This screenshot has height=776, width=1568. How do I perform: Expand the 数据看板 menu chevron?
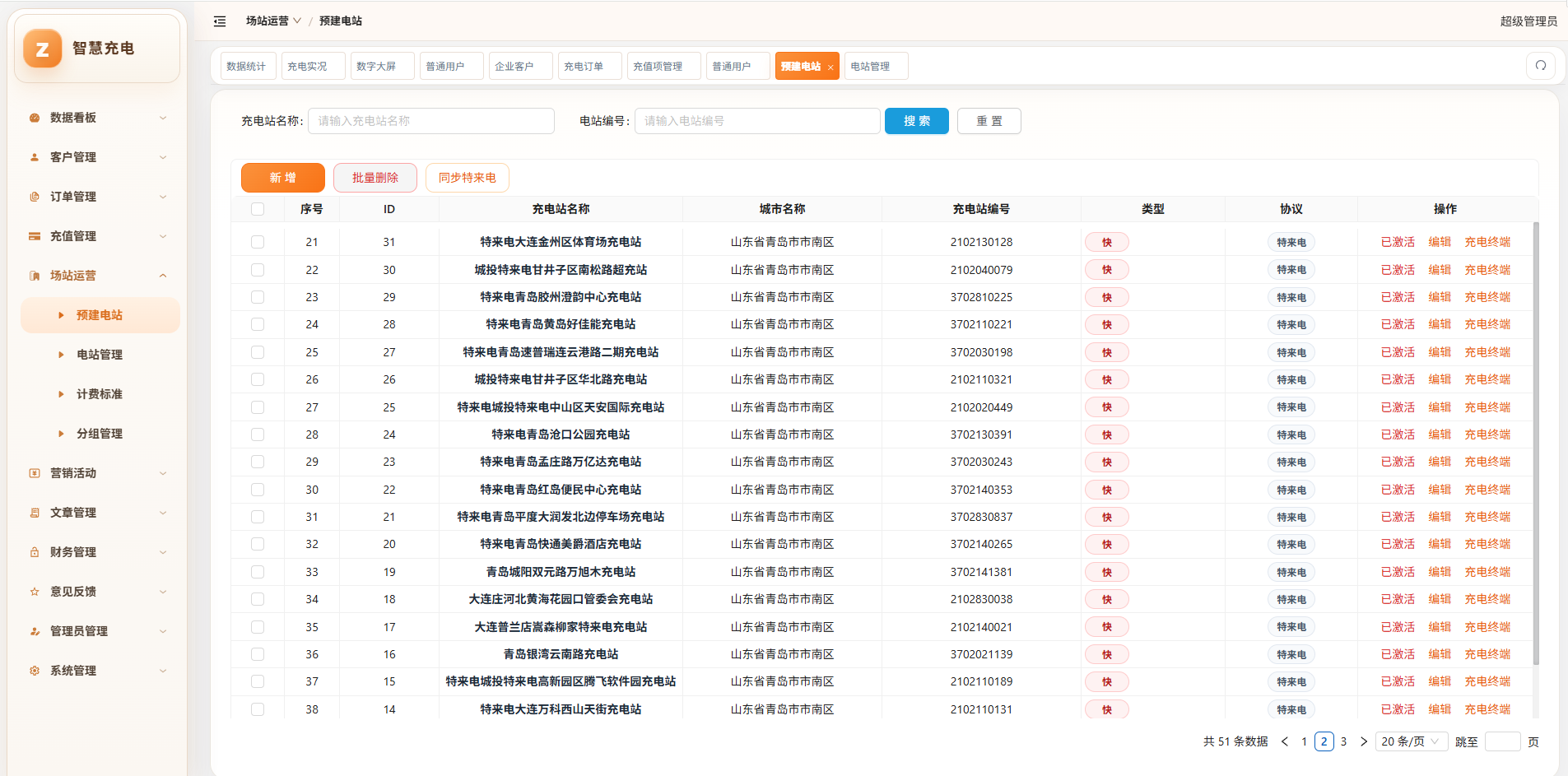tap(163, 118)
